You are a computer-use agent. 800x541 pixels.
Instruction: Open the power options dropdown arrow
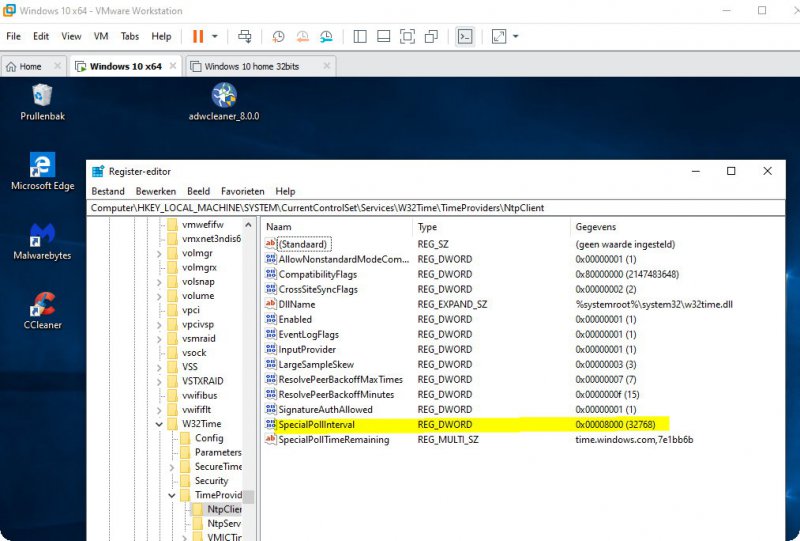[215, 36]
